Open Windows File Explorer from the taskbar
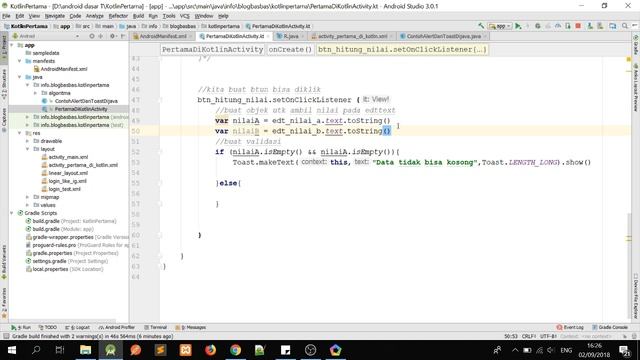 (85, 350)
